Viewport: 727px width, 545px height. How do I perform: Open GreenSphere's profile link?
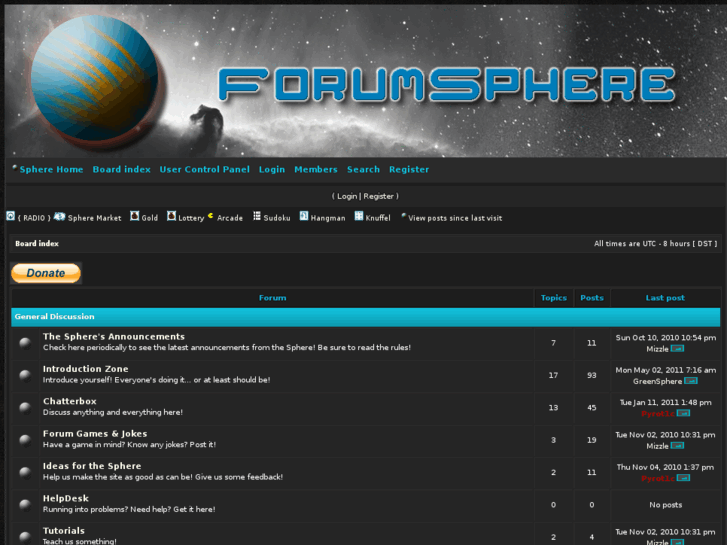(657, 381)
